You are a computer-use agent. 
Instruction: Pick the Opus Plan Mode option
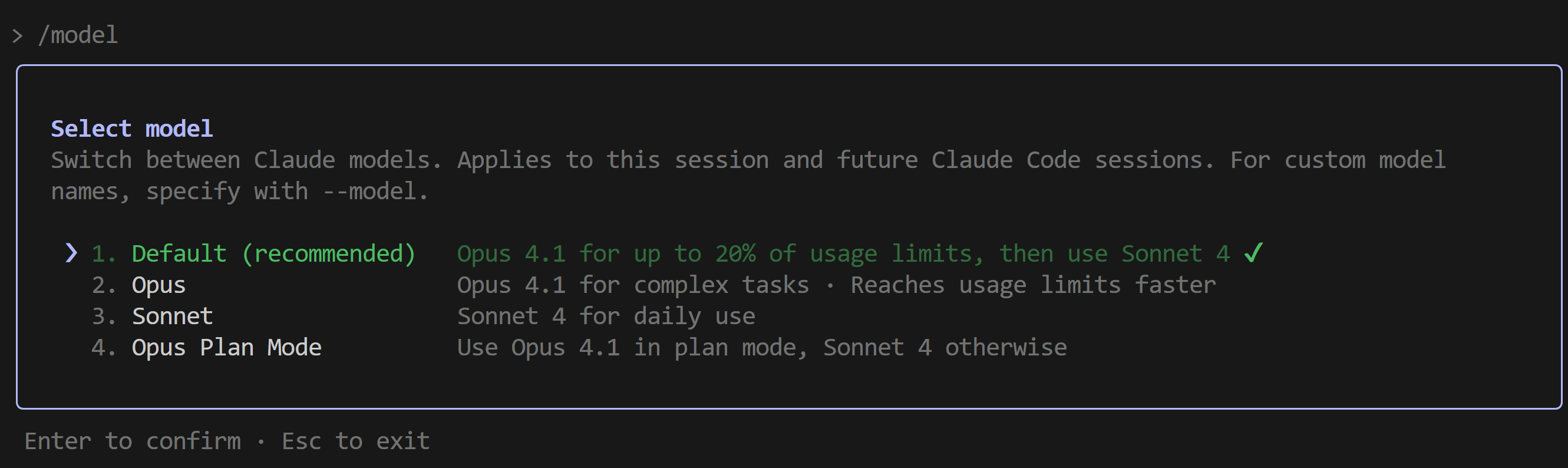[x=226, y=348]
